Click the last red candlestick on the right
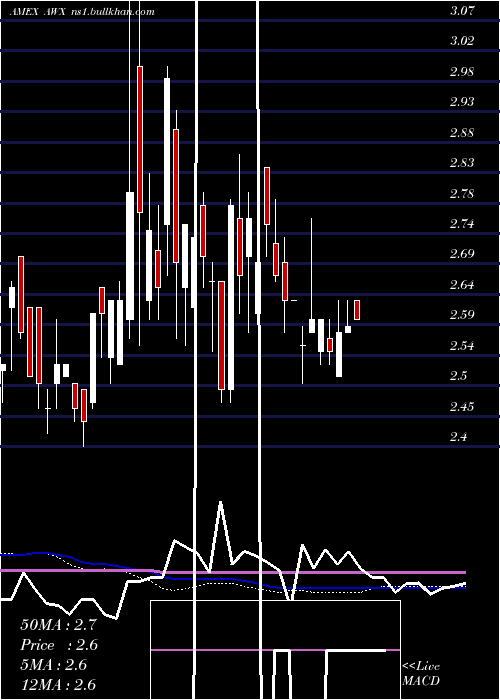The width and height of the screenshot is (500, 700). coord(357,310)
